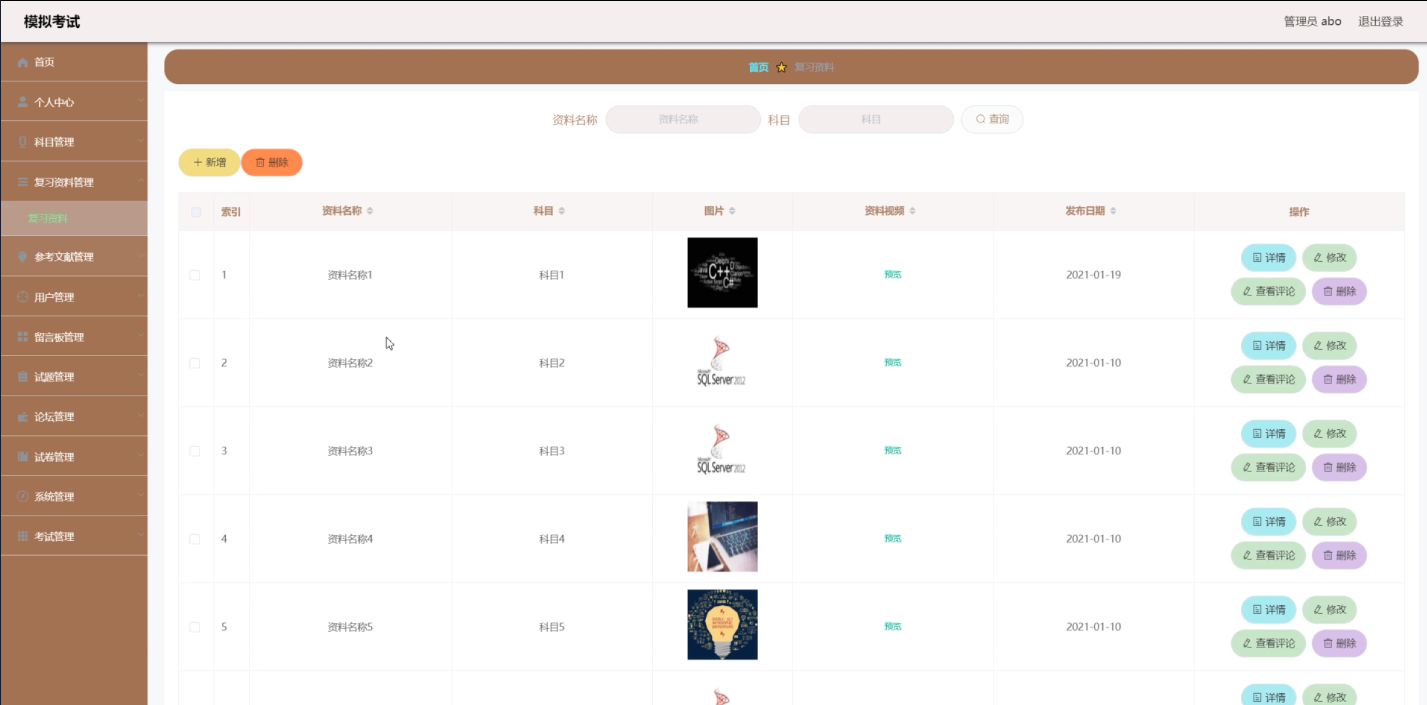Viewport: 1427px width, 705px height.
Task: Click the icon beside 参考文献管理
Action: (x=23, y=257)
